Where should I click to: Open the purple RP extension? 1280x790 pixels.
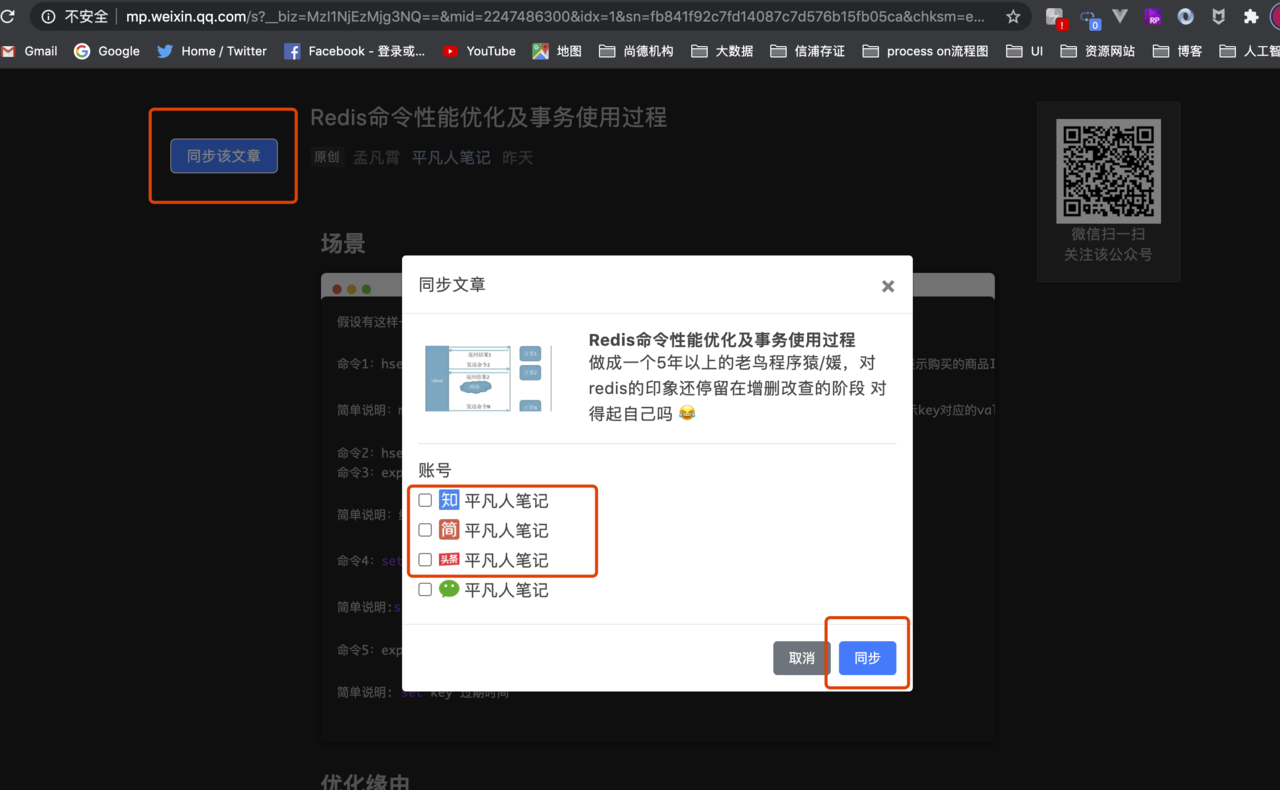point(1153,16)
